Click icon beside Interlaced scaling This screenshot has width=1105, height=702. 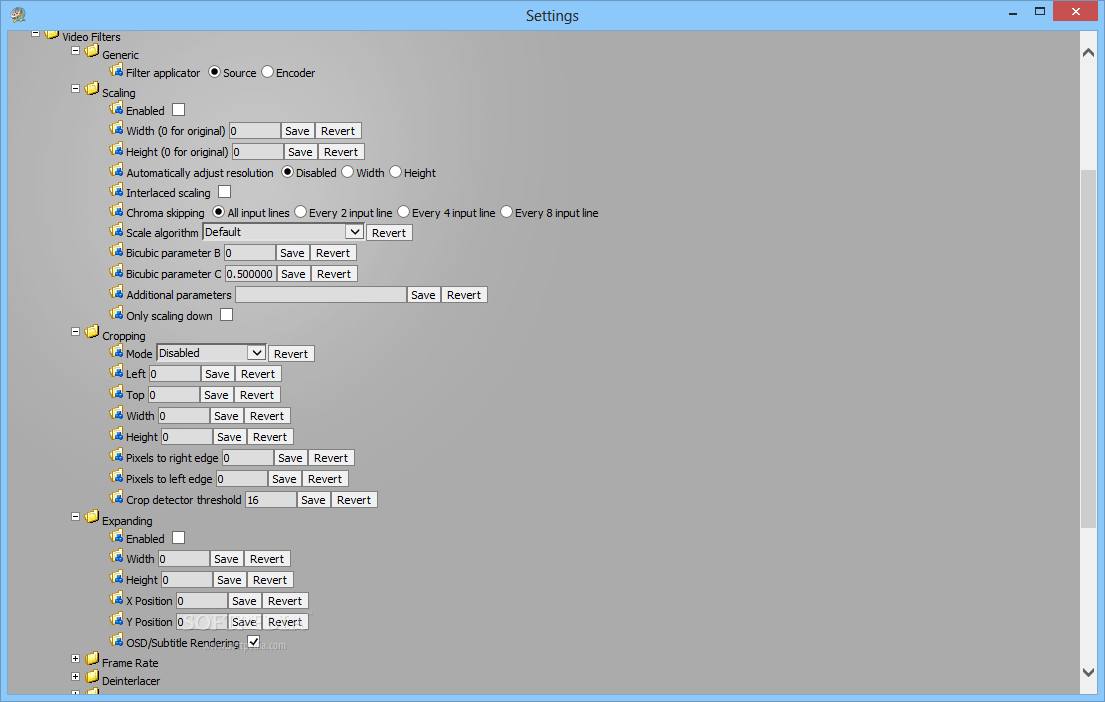click(x=116, y=190)
